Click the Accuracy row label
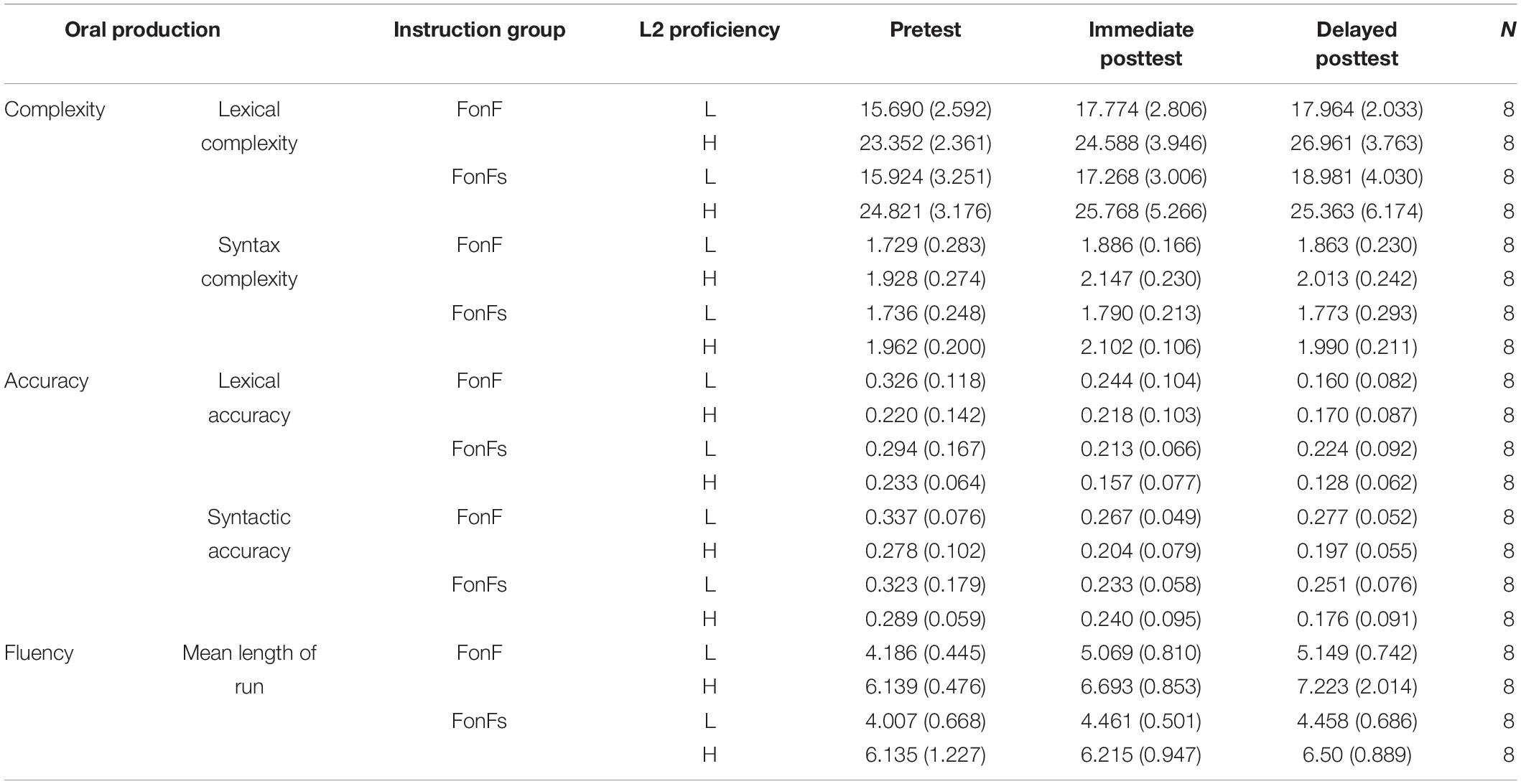The image size is (1521, 784). tap(46, 381)
